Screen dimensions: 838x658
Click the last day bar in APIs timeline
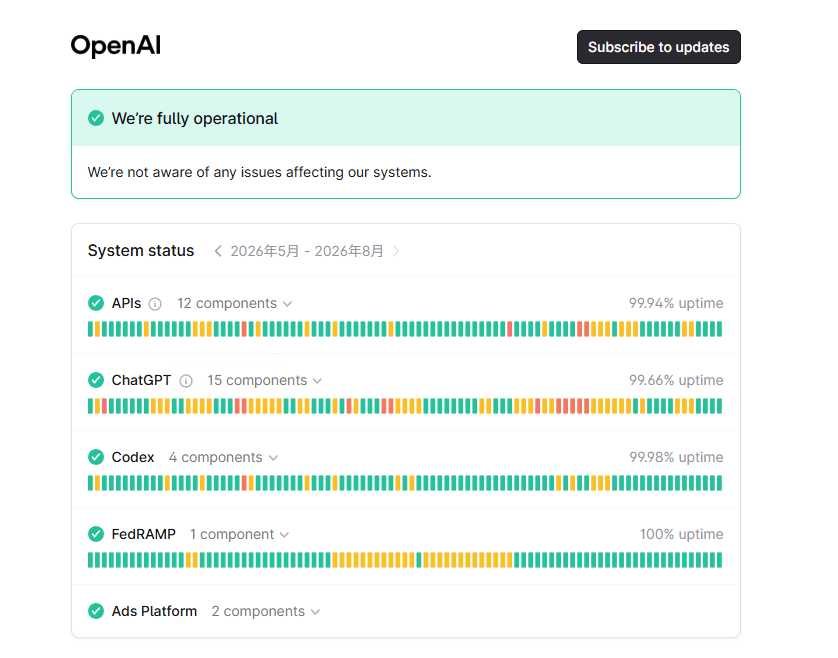click(719, 329)
